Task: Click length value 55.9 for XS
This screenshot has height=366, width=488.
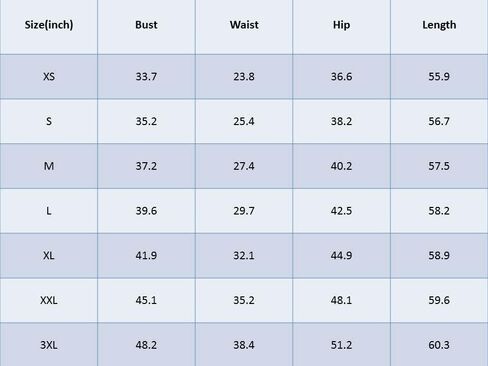Action: [439, 77]
